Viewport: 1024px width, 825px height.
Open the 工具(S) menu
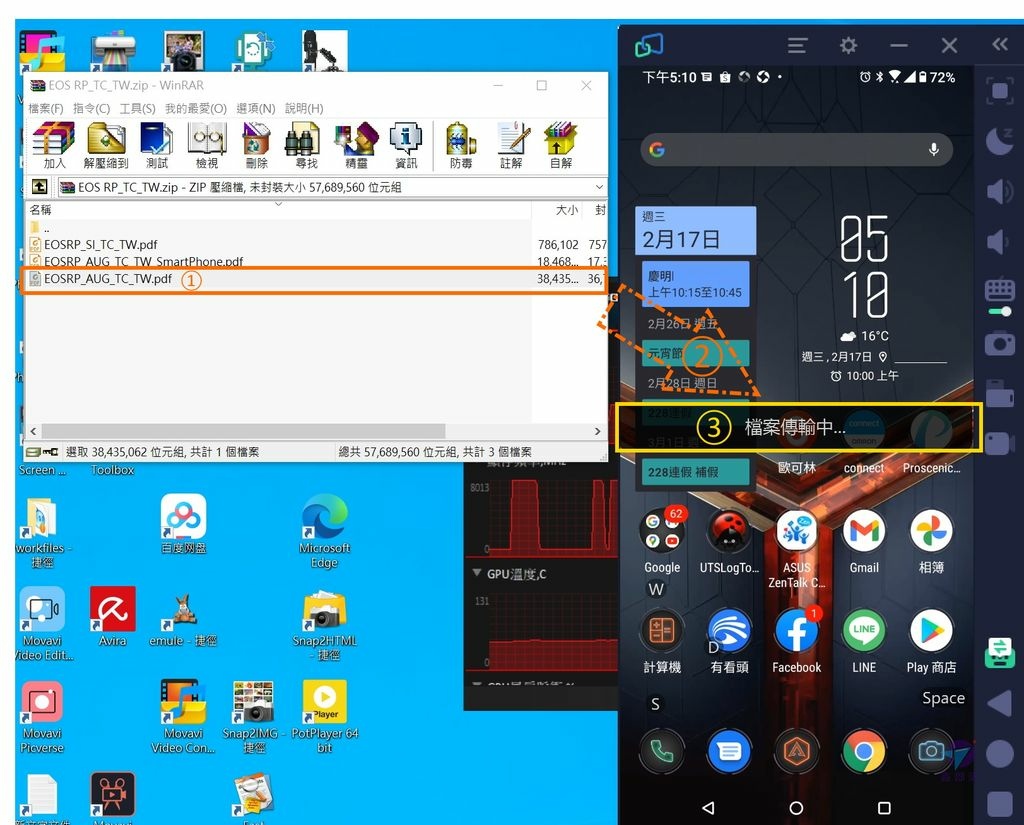pos(137,108)
